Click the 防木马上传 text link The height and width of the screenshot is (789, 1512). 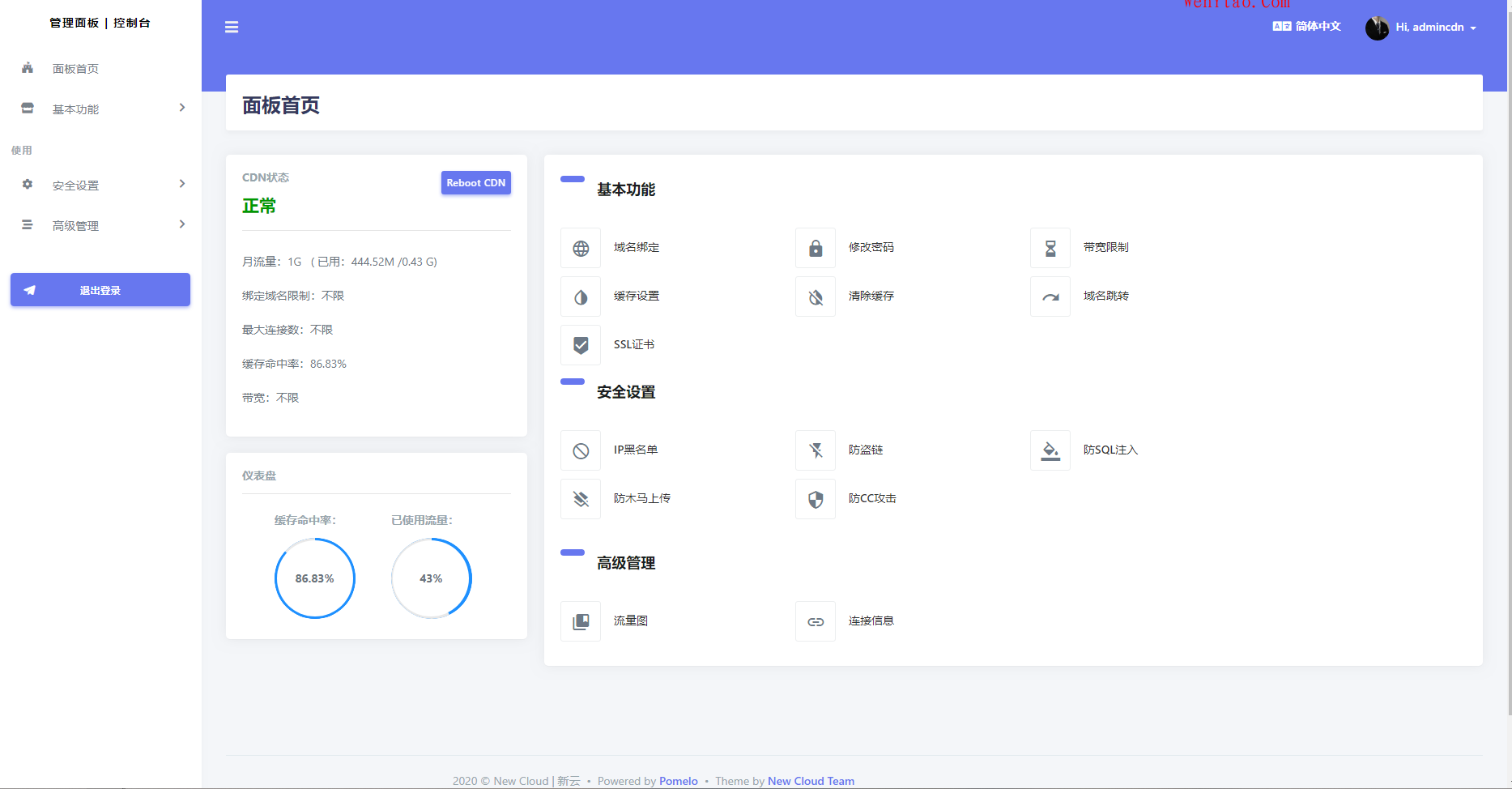(x=642, y=499)
